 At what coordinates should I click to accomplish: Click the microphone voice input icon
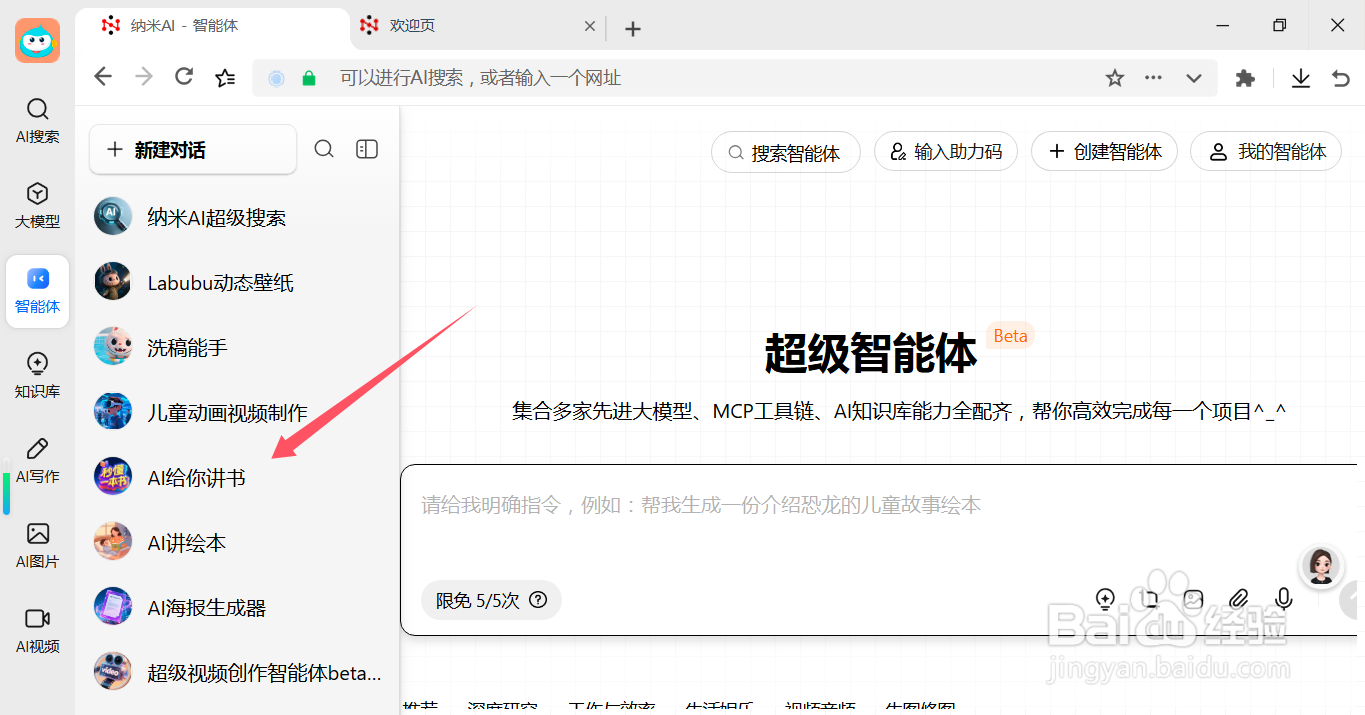[1283, 598]
